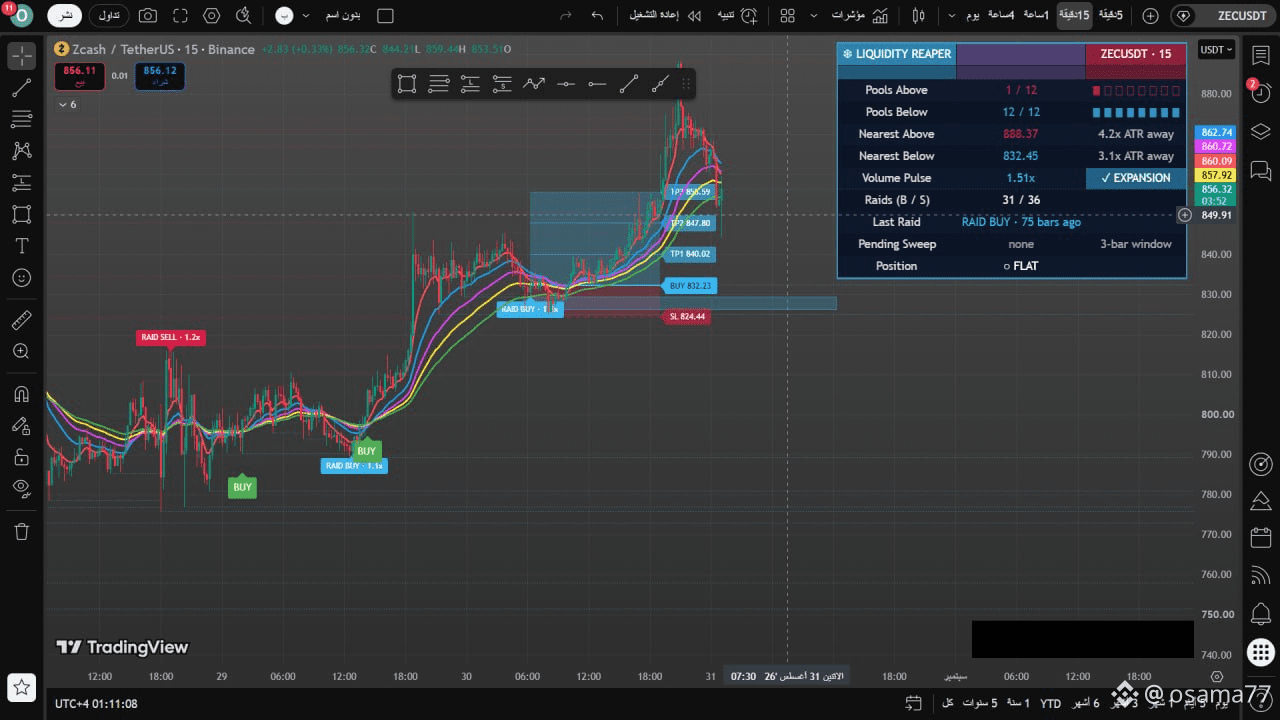Click the favorites star at bottom left
This screenshot has width=1280, height=720.
pyautogui.click(x=22, y=688)
